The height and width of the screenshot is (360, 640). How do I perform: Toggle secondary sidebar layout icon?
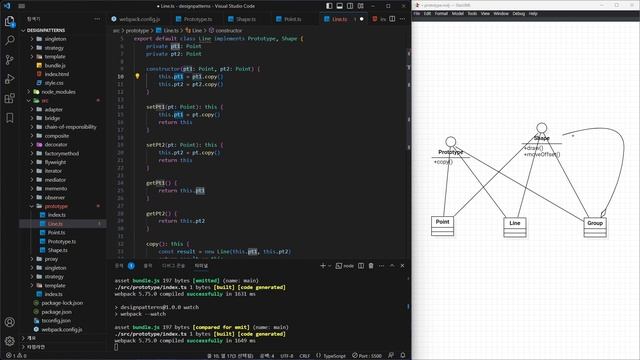(x=350, y=6)
